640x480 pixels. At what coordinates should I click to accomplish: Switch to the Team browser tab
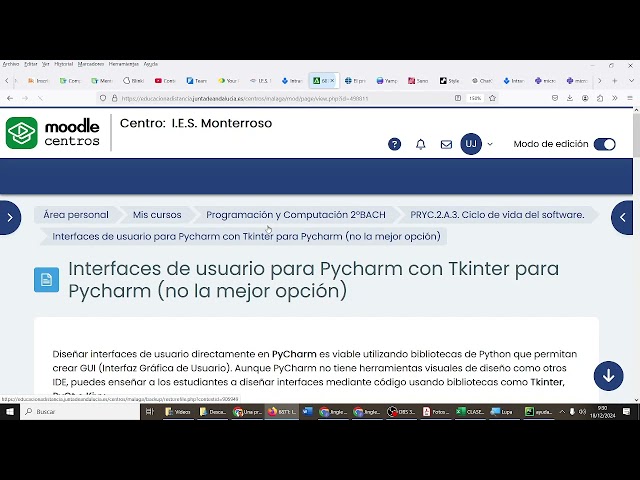(196, 81)
